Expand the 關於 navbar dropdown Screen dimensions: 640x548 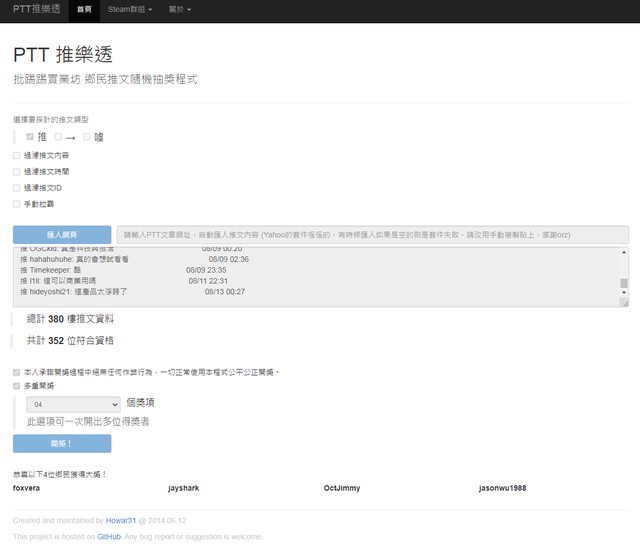pos(179,9)
